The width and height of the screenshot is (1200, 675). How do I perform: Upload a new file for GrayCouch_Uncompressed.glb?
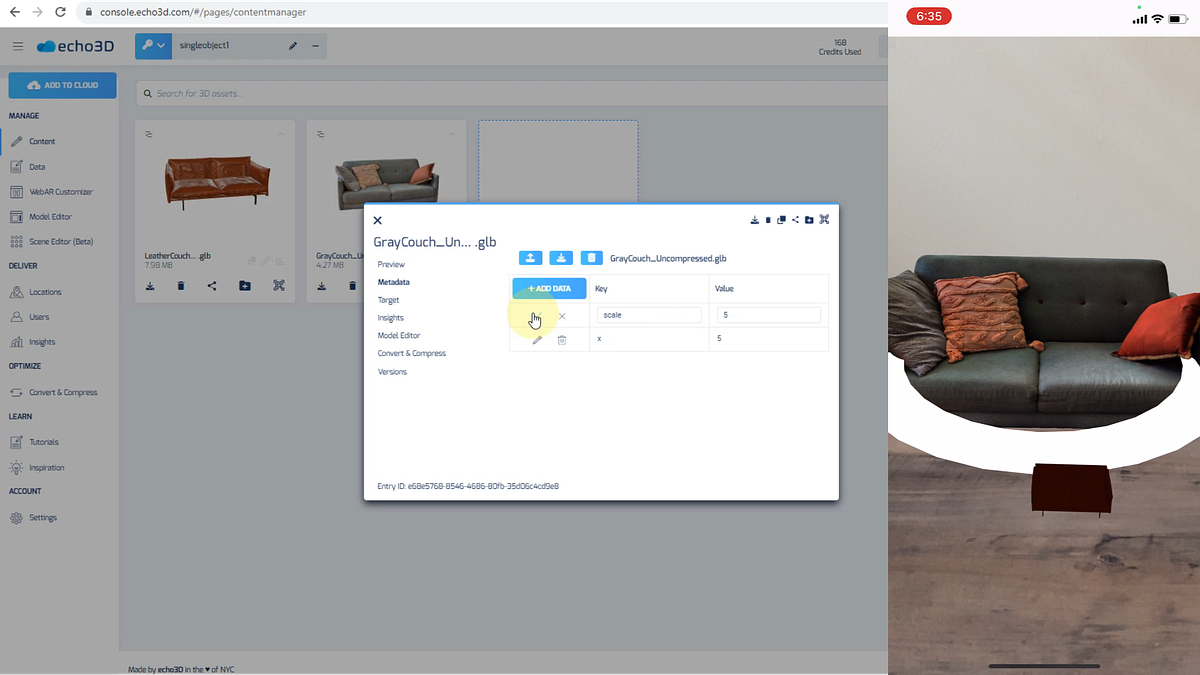click(x=530, y=258)
